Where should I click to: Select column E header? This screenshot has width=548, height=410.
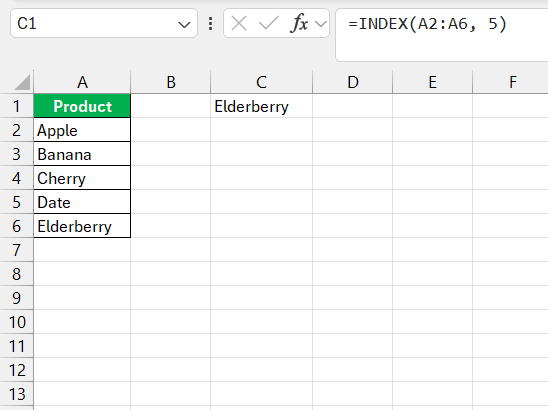click(433, 82)
